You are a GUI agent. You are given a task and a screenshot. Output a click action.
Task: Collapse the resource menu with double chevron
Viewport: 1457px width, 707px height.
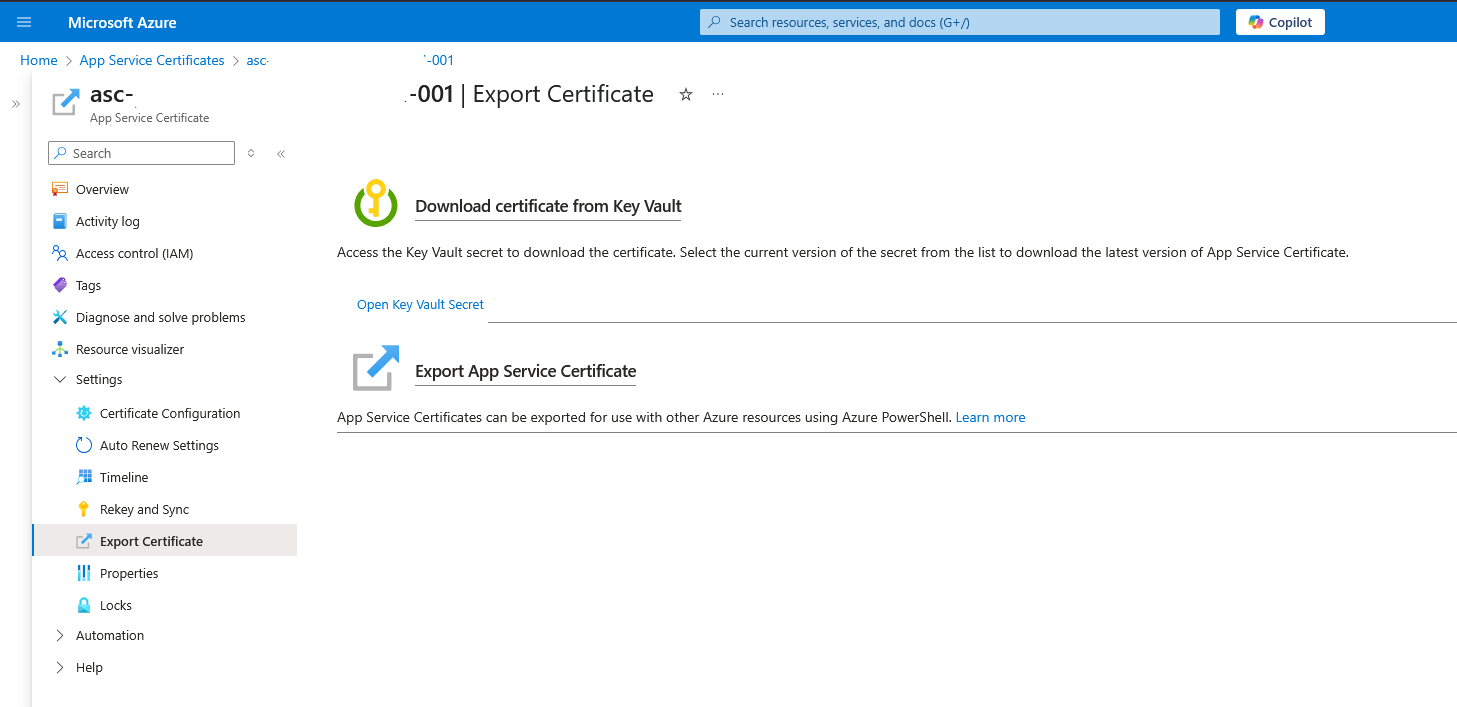point(281,153)
